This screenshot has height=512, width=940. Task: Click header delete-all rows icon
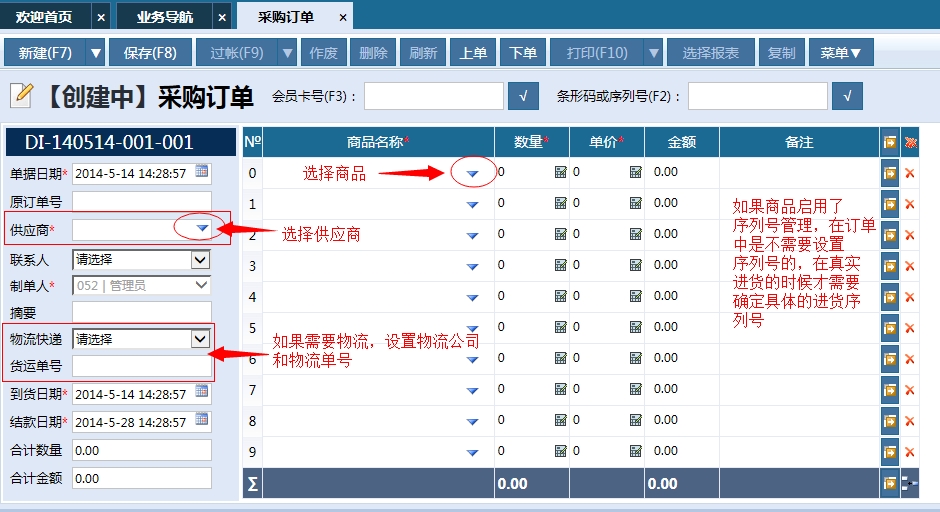pyautogui.click(x=911, y=142)
